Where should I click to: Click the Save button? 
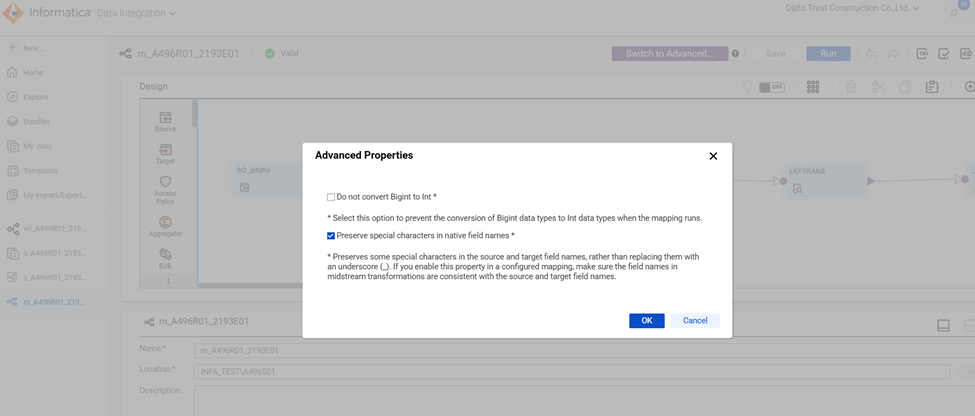point(775,53)
